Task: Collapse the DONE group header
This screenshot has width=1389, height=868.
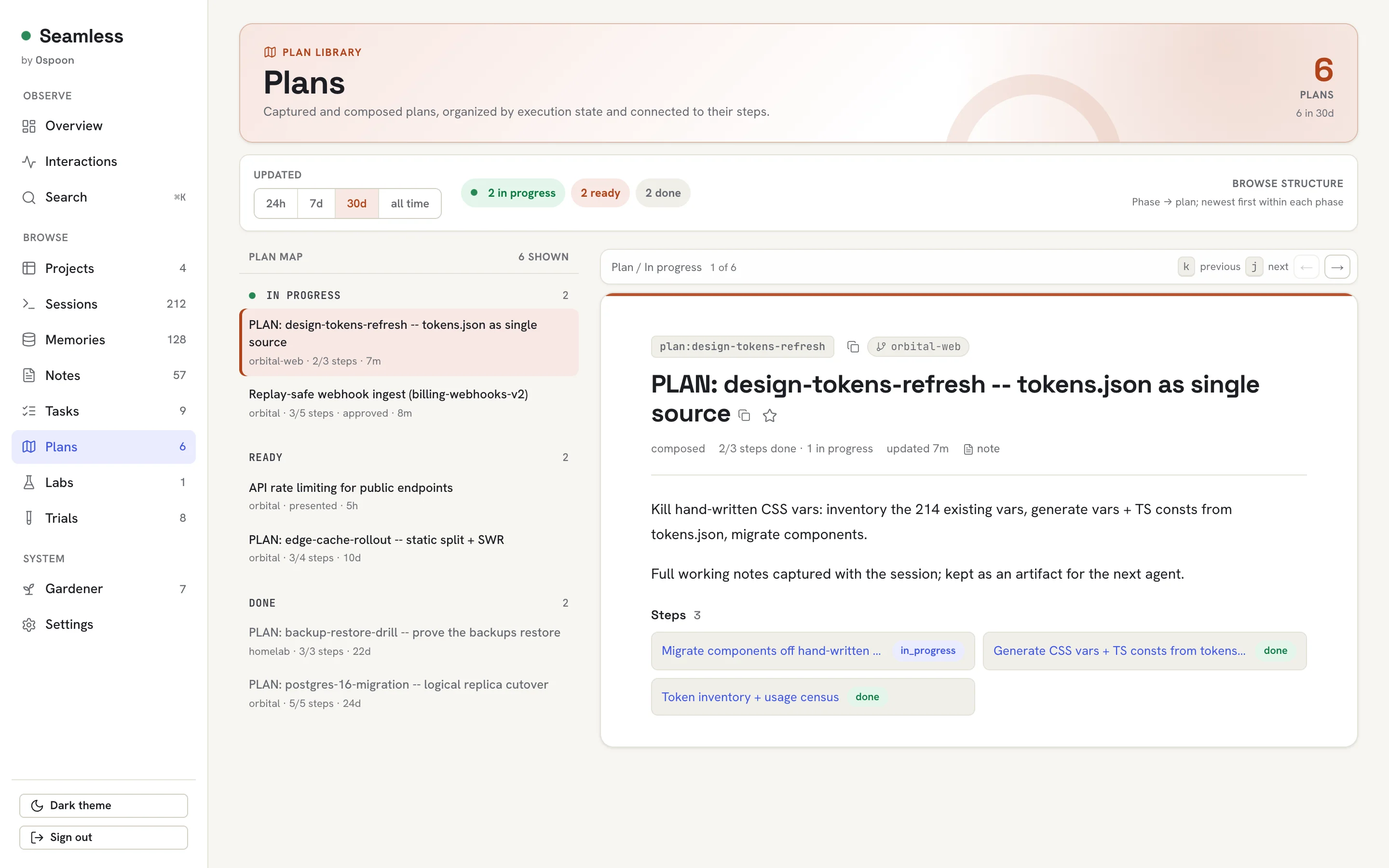Action: point(409,603)
